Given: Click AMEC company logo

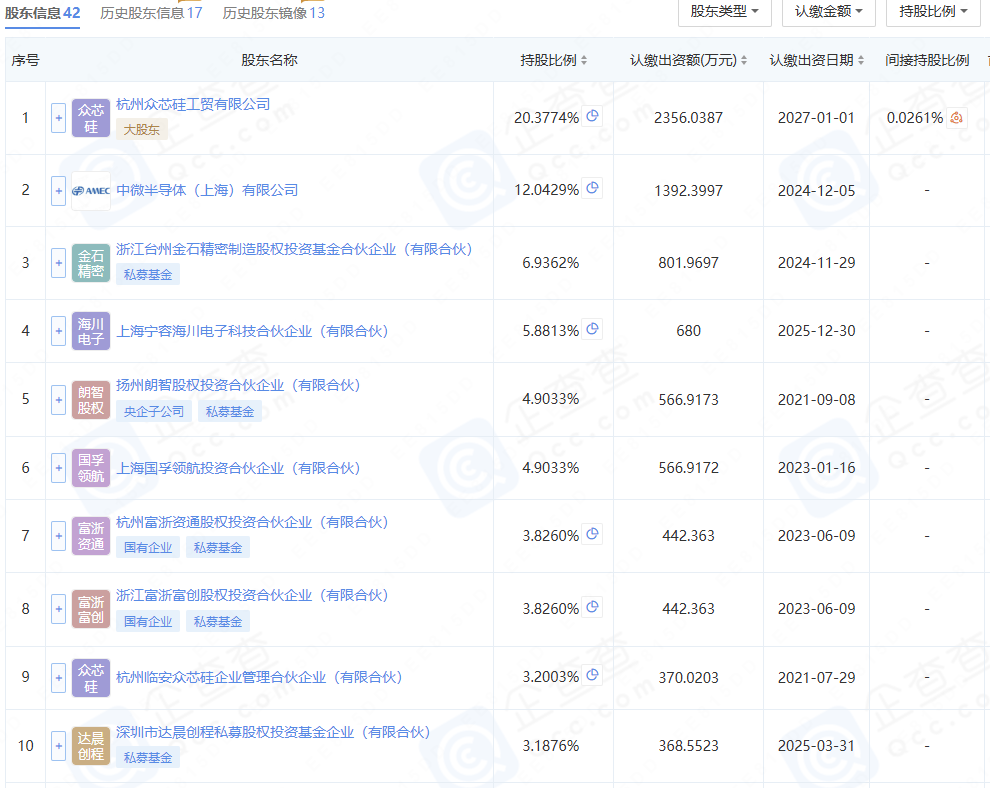Looking at the screenshot, I should pyautogui.click(x=91, y=191).
